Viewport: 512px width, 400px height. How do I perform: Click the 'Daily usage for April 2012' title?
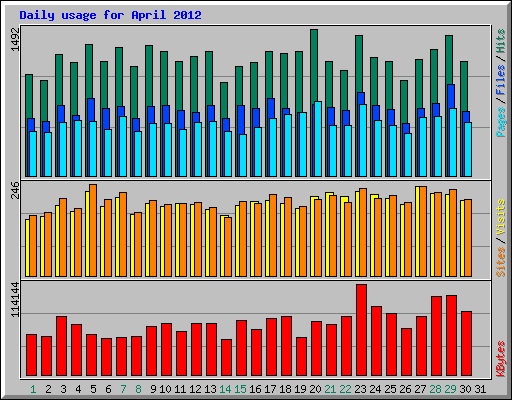tap(110, 15)
